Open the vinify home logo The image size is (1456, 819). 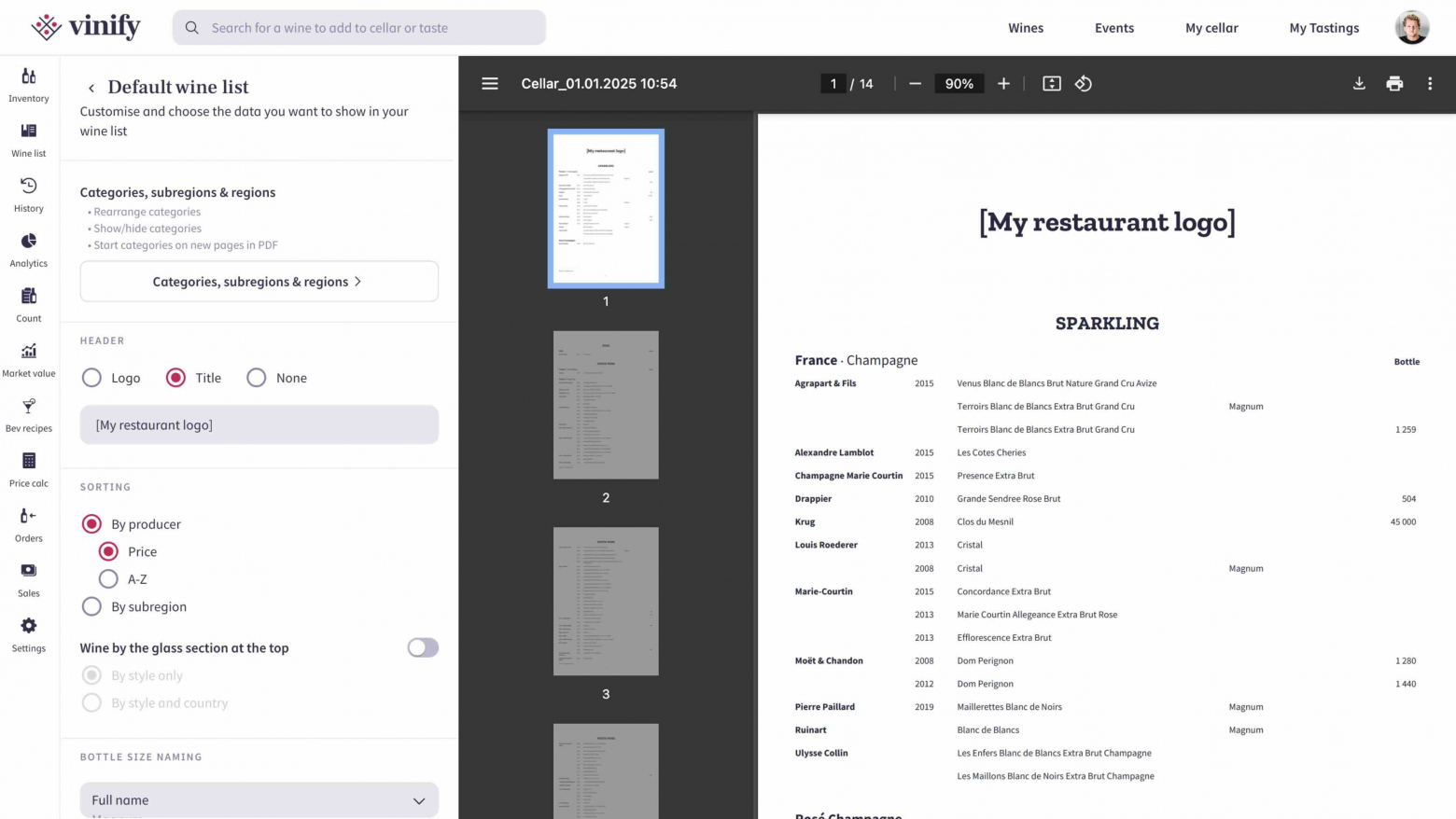(85, 27)
